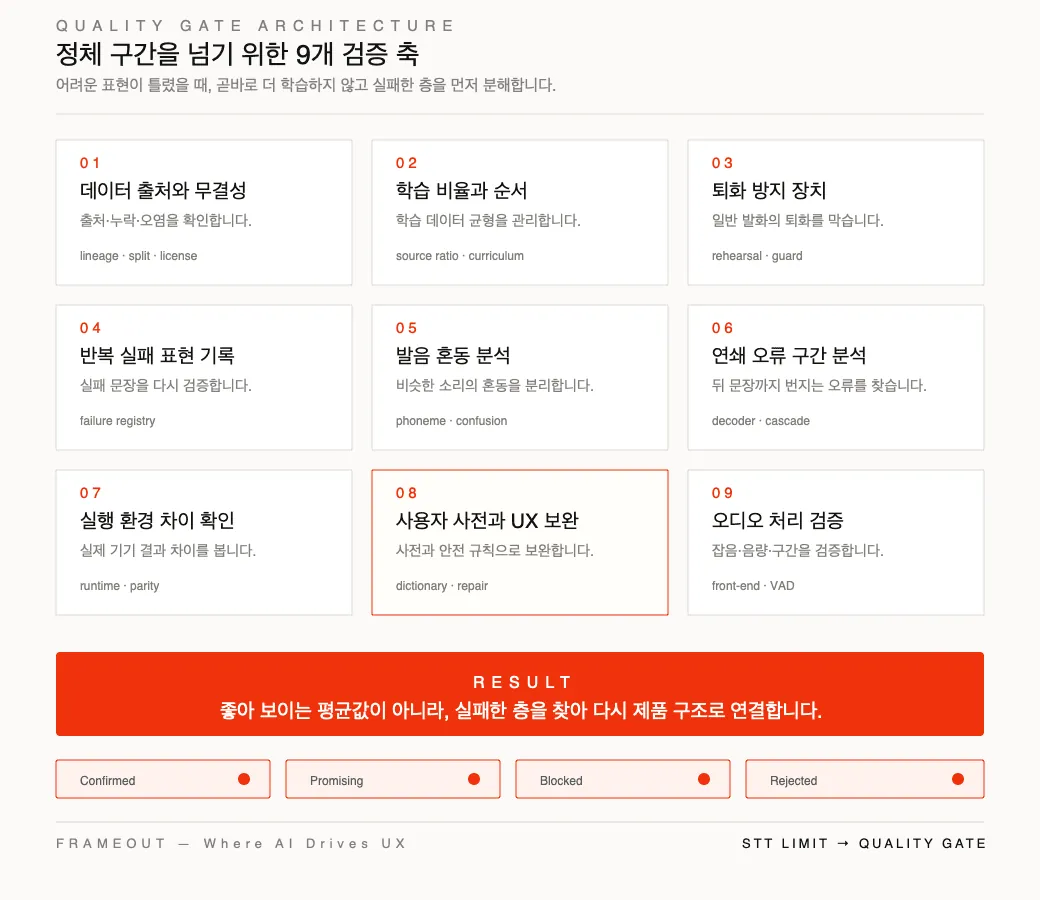
Task: Click the subtitle starting 어려운 표현이 틀렸을 때
Action: click(306, 85)
